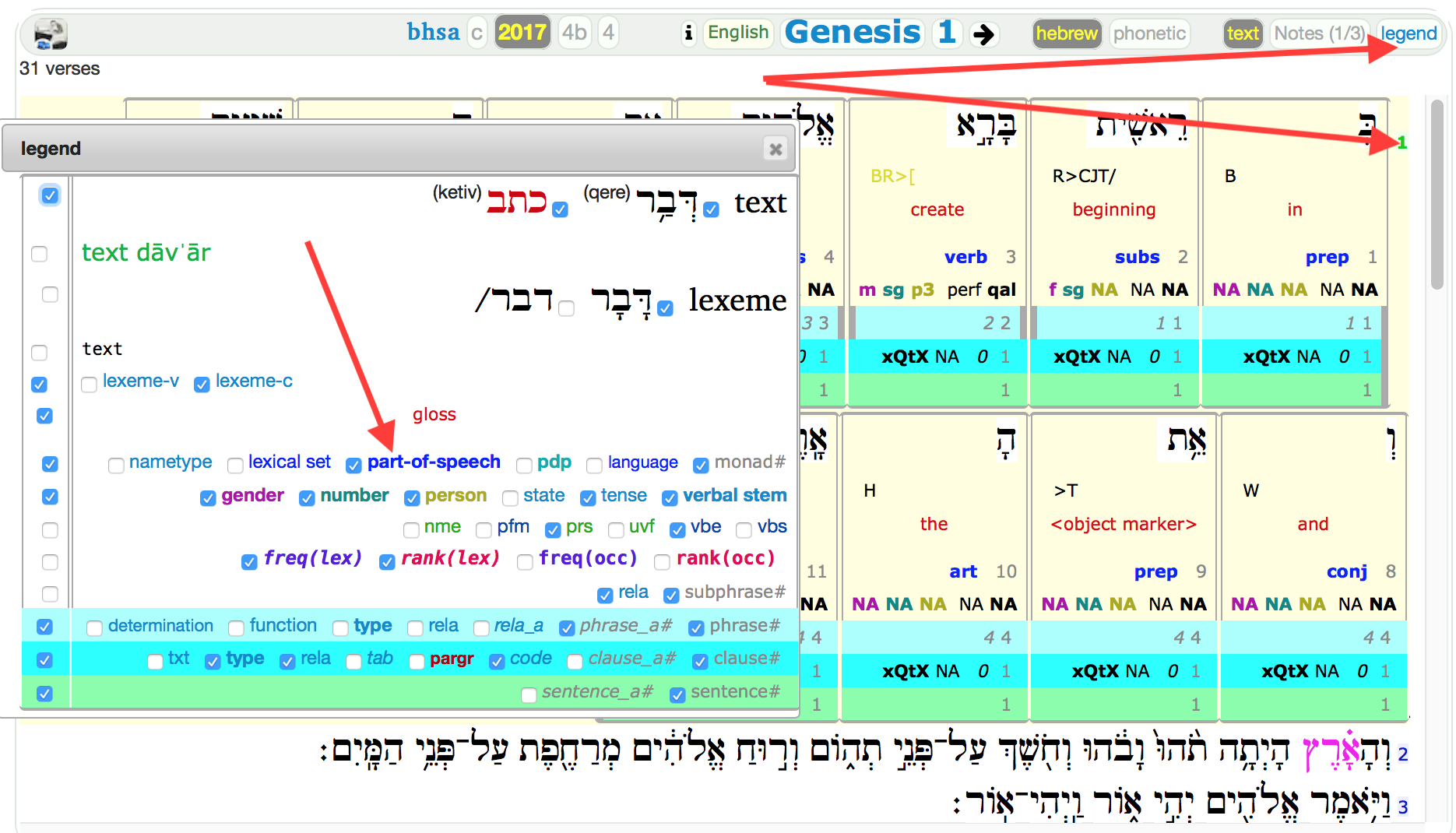Enable the pdp checkbox
Screen dimensions: 1456x833
[524, 466]
